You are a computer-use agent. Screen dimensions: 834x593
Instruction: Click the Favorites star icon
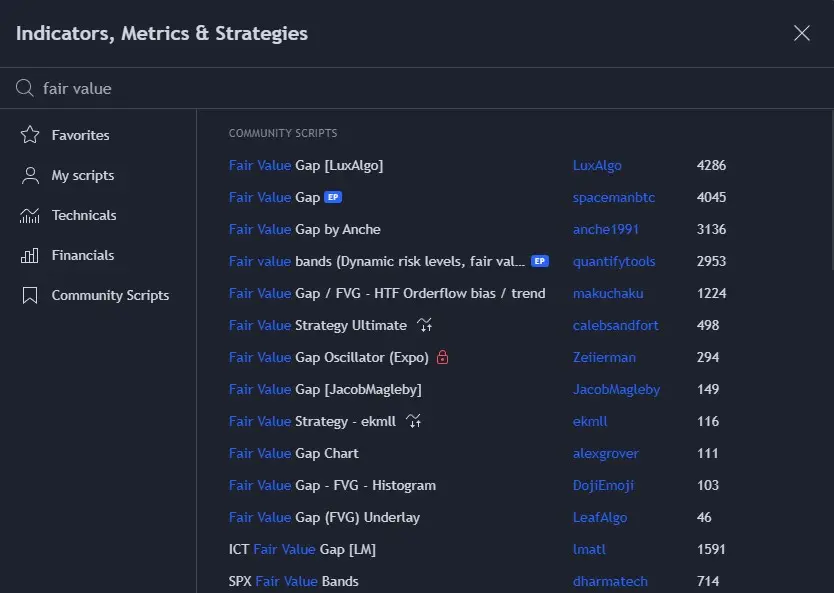[x=30, y=135]
